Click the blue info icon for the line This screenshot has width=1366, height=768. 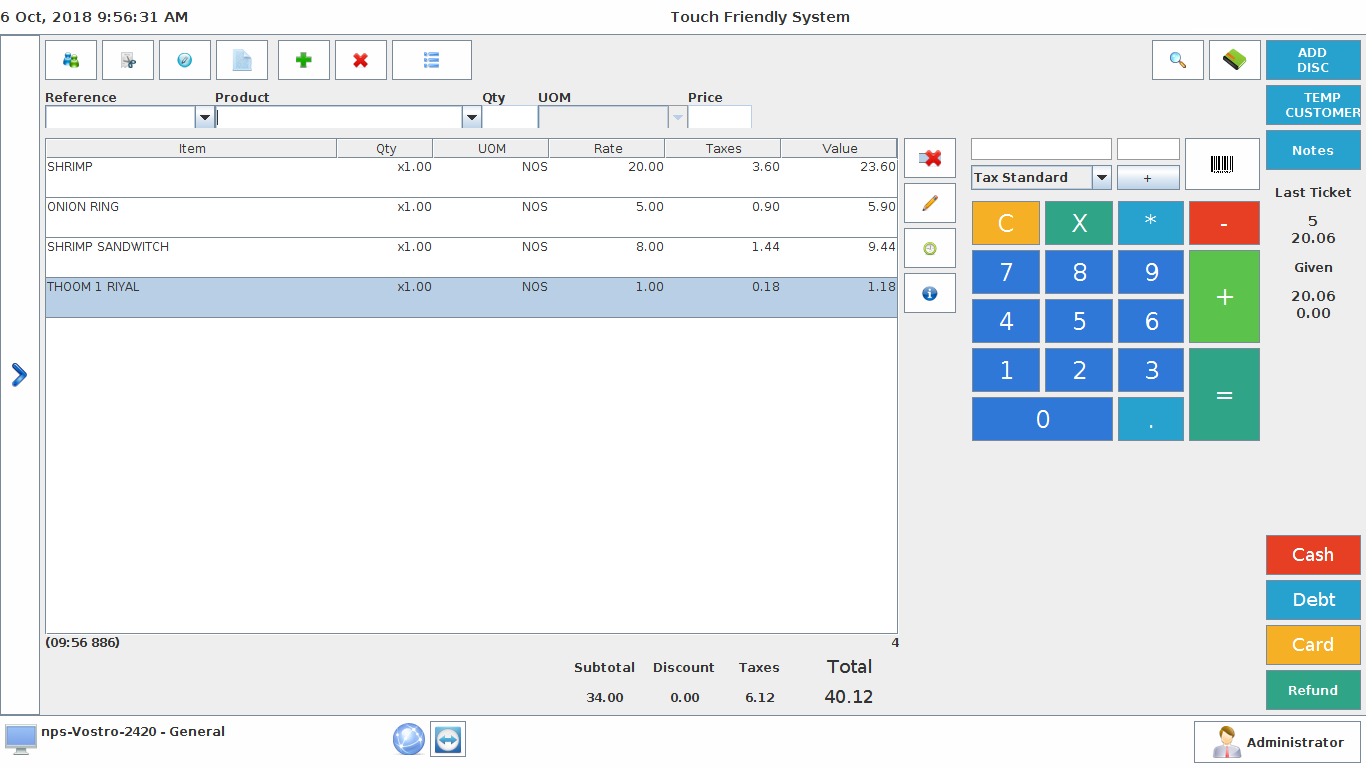pos(930,293)
